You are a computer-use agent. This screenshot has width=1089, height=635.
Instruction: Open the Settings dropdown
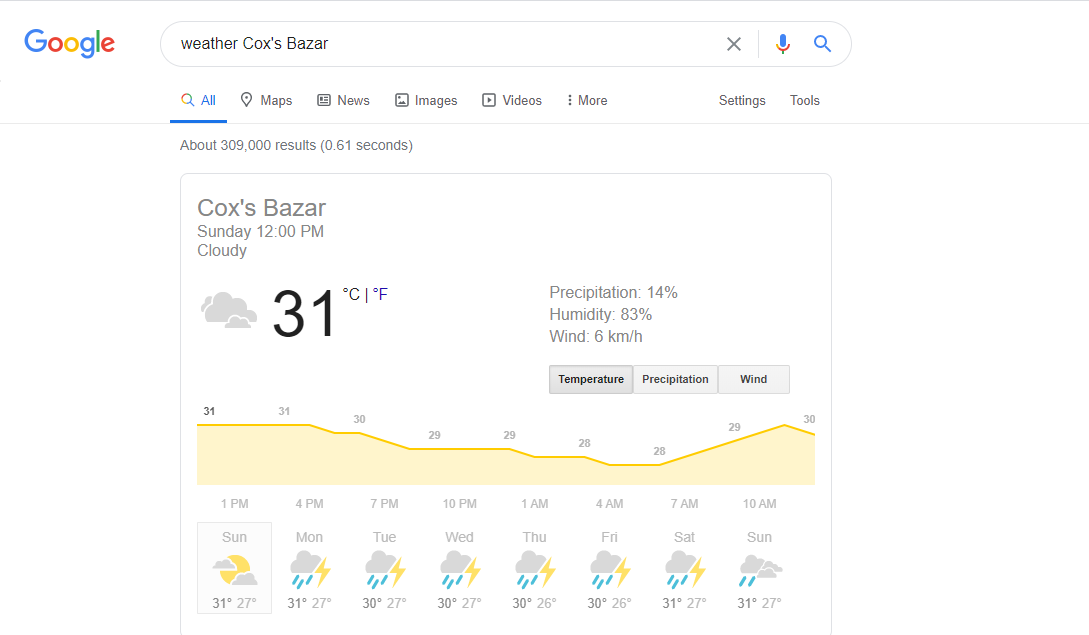[742, 101]
